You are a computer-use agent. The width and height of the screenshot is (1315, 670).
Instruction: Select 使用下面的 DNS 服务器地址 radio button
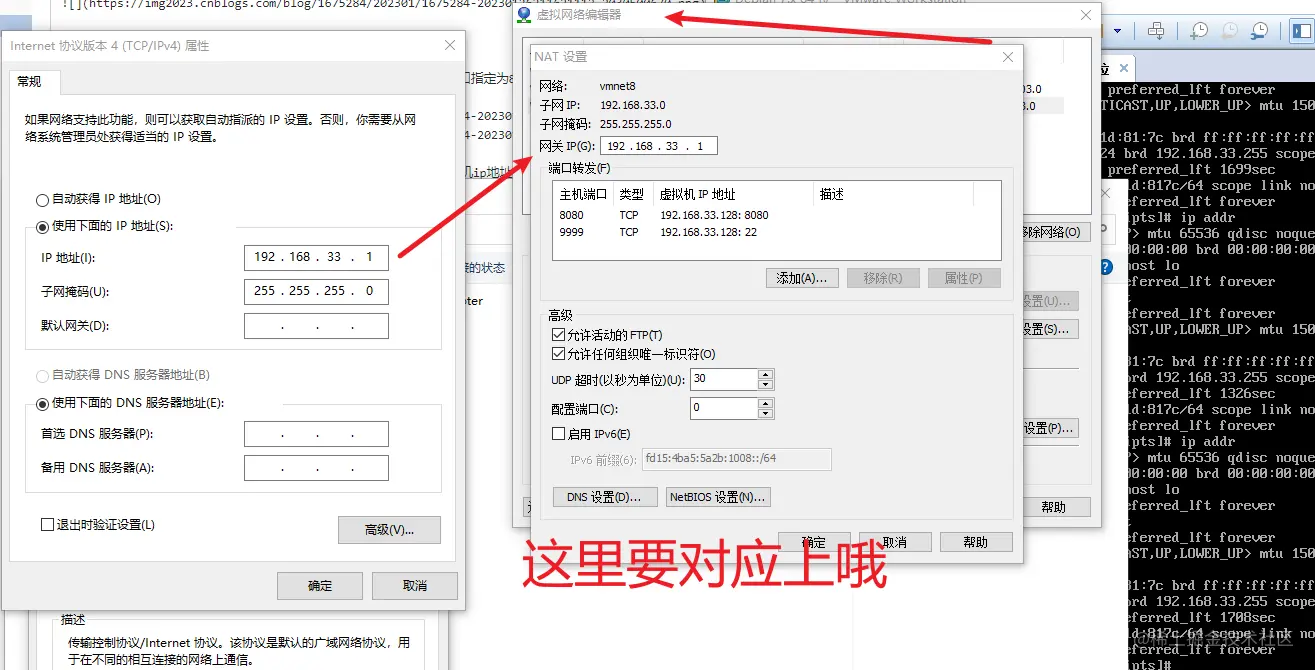click(x=42, y=404)
